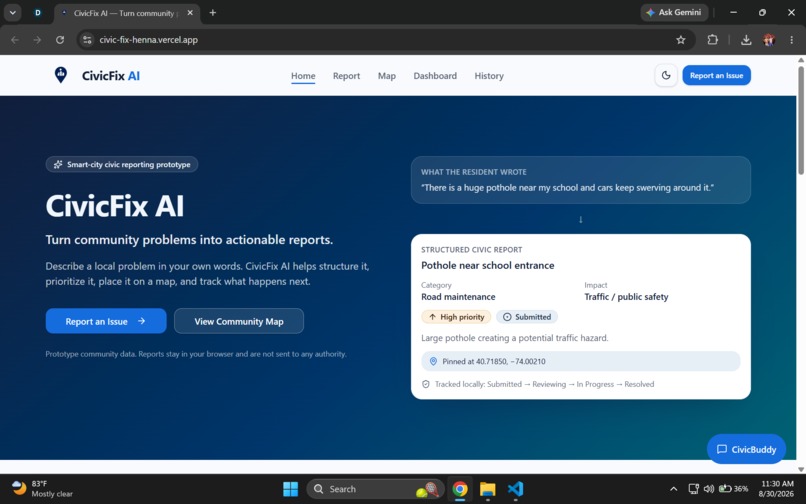Viewport: 806px width, 504px height.
Task: Open a new browser tab with plus icon
Action: pyautogui.click(x=213, y=13)
